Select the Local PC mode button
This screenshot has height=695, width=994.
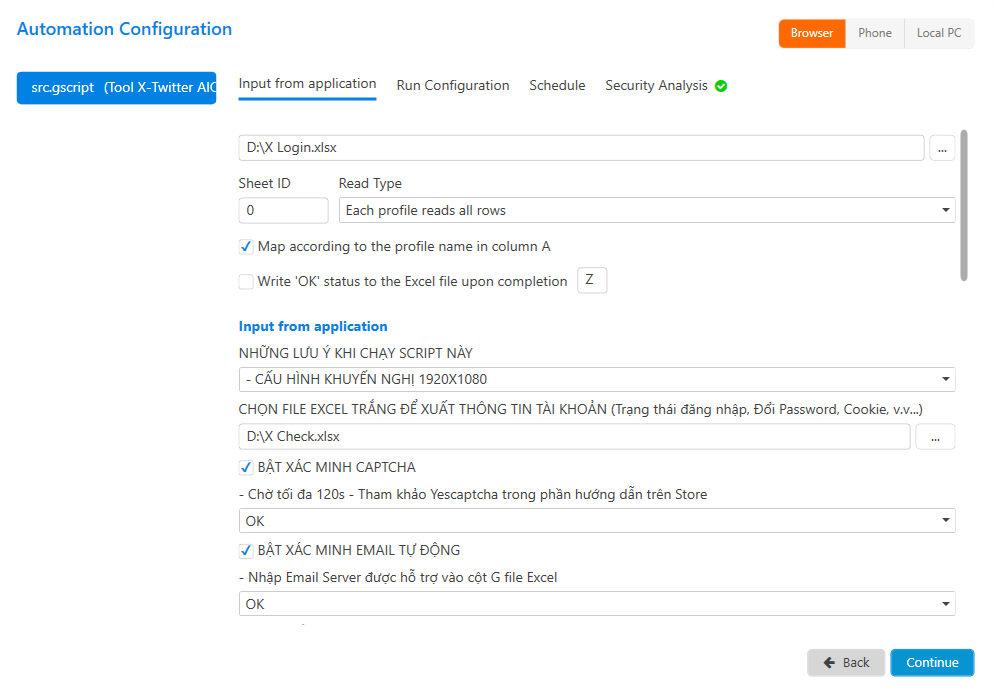938,33
